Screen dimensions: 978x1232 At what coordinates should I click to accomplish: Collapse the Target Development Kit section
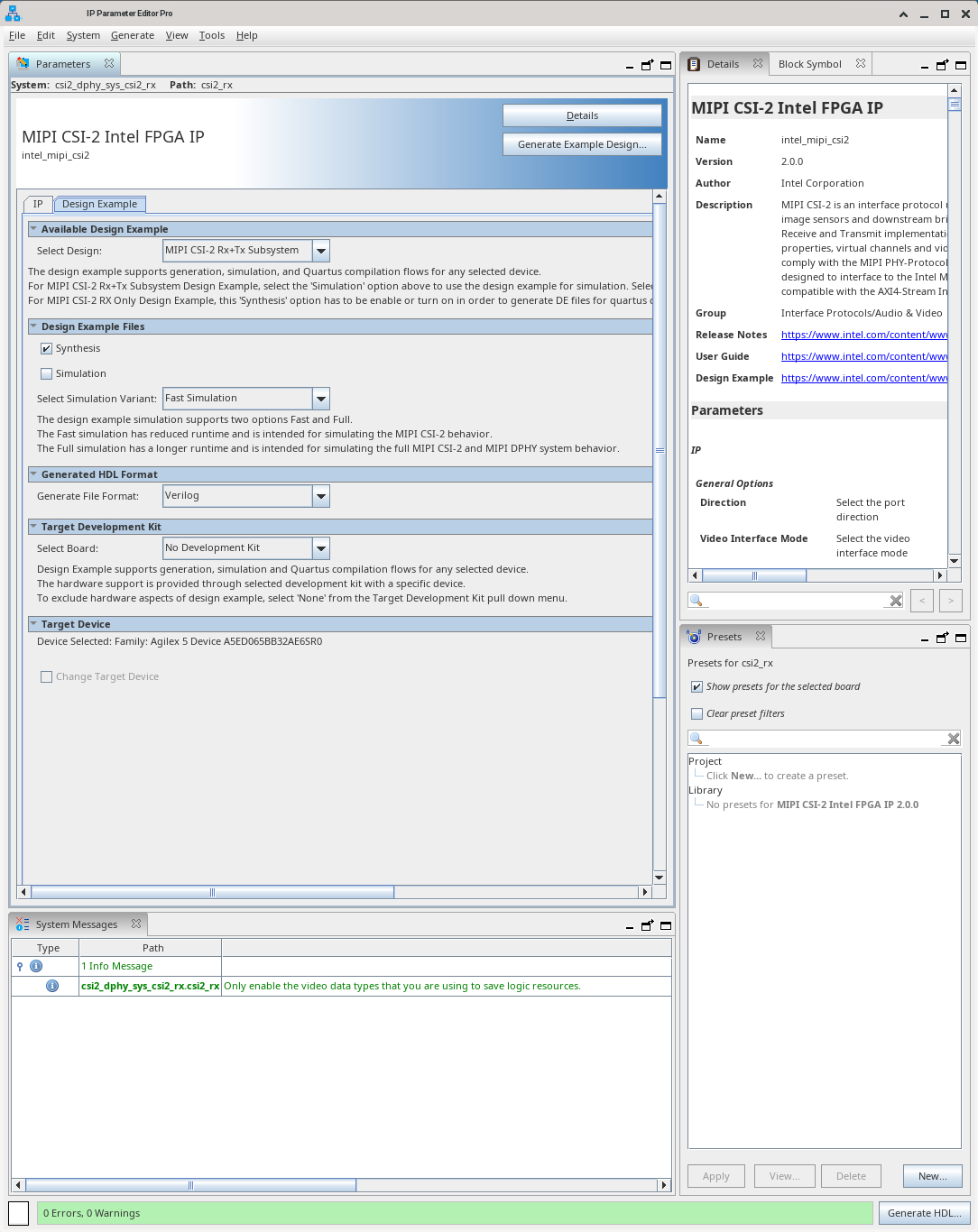tap(33, 527)
